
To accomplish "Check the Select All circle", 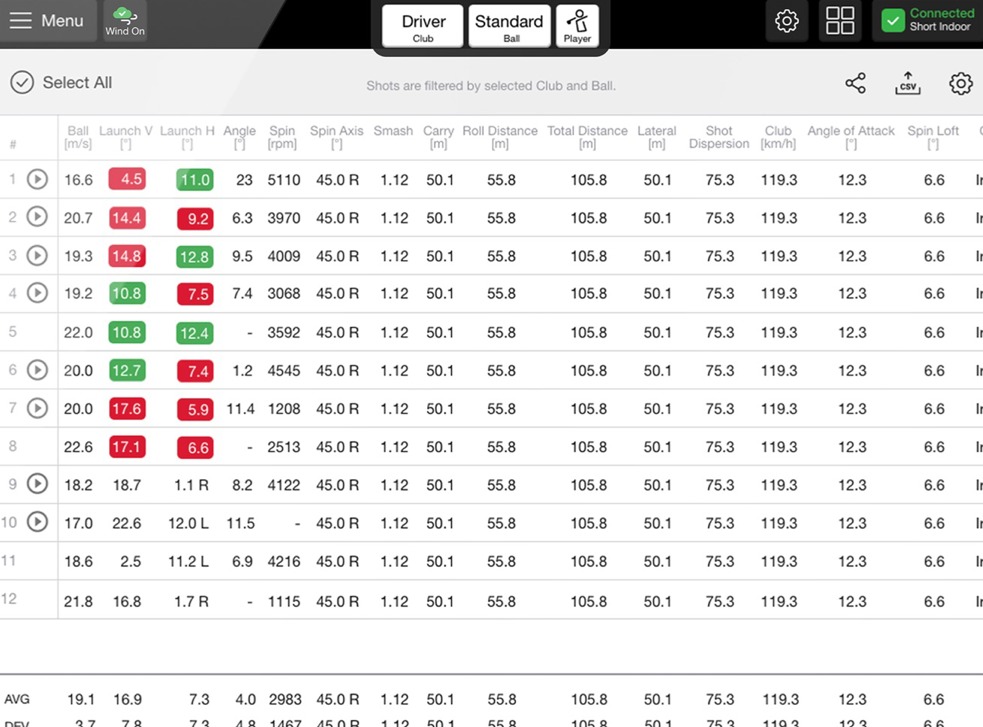I will coord(22,82).
